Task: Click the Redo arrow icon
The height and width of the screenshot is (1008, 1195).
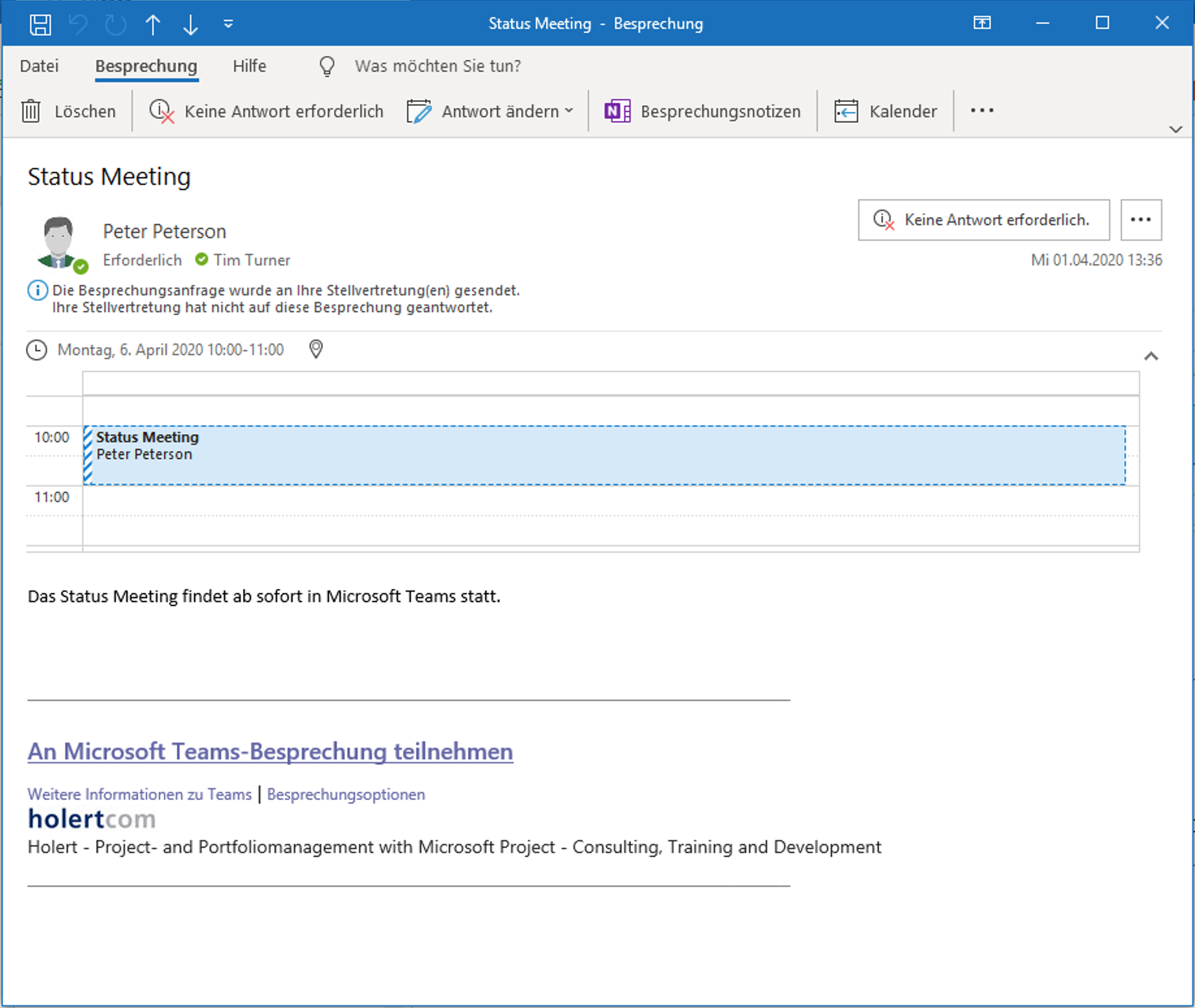Action: 116,24
